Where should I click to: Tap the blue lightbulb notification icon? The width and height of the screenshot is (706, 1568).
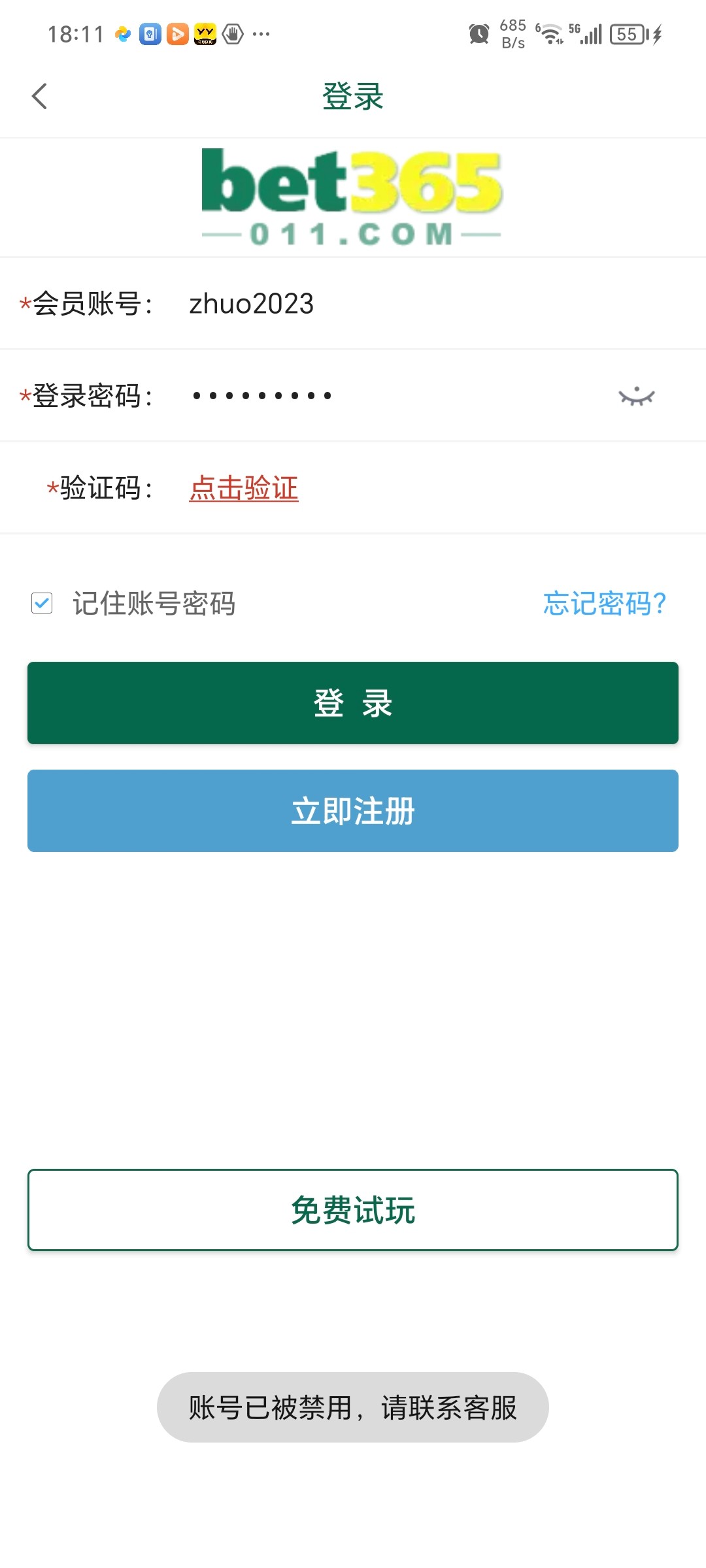(x=150, y=33)
